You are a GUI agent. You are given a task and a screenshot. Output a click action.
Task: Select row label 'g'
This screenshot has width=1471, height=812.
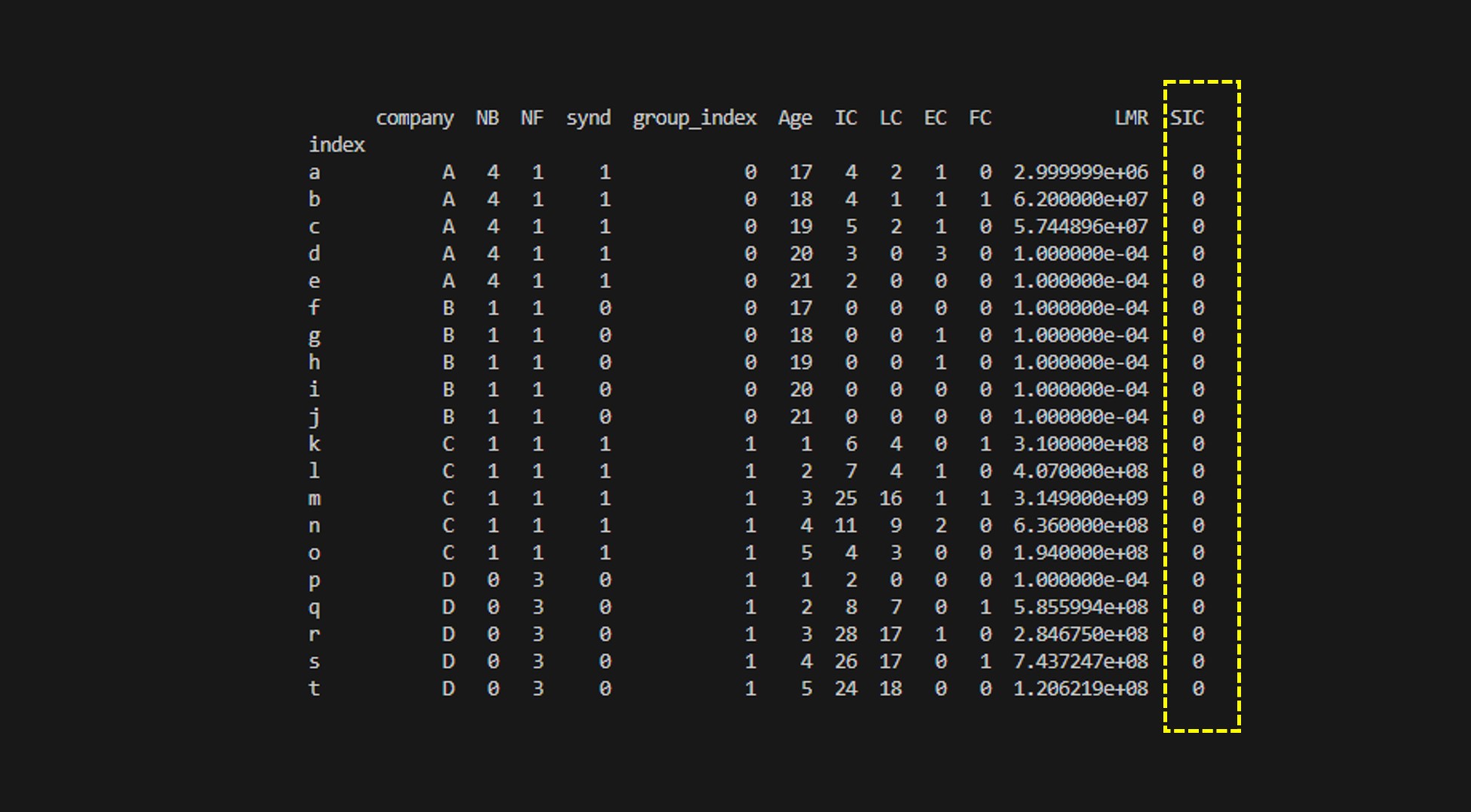coord(314,336)
